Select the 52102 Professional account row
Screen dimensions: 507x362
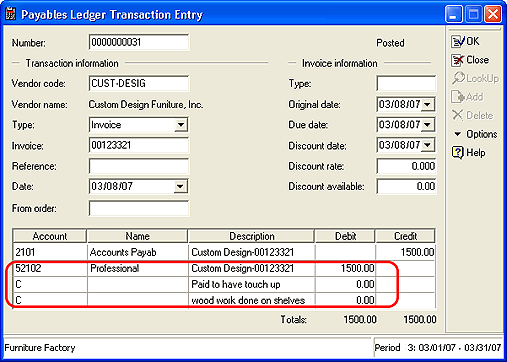click(x=224, y=269)
